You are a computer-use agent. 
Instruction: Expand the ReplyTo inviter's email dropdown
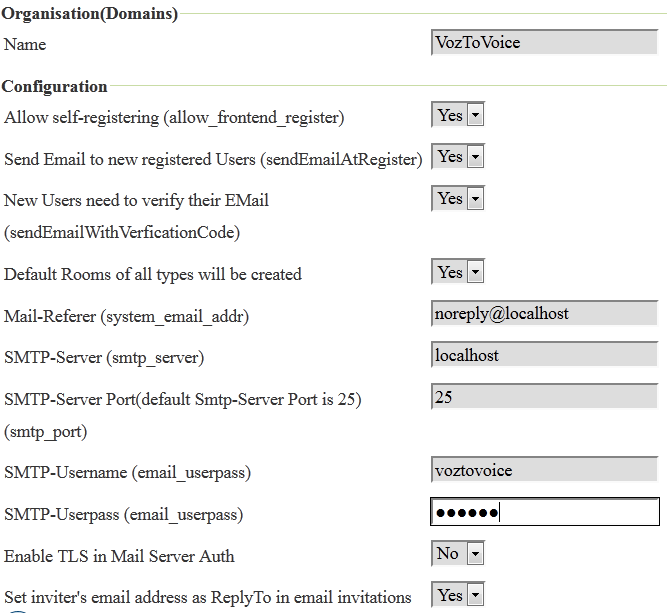click(x=458, y=596)
